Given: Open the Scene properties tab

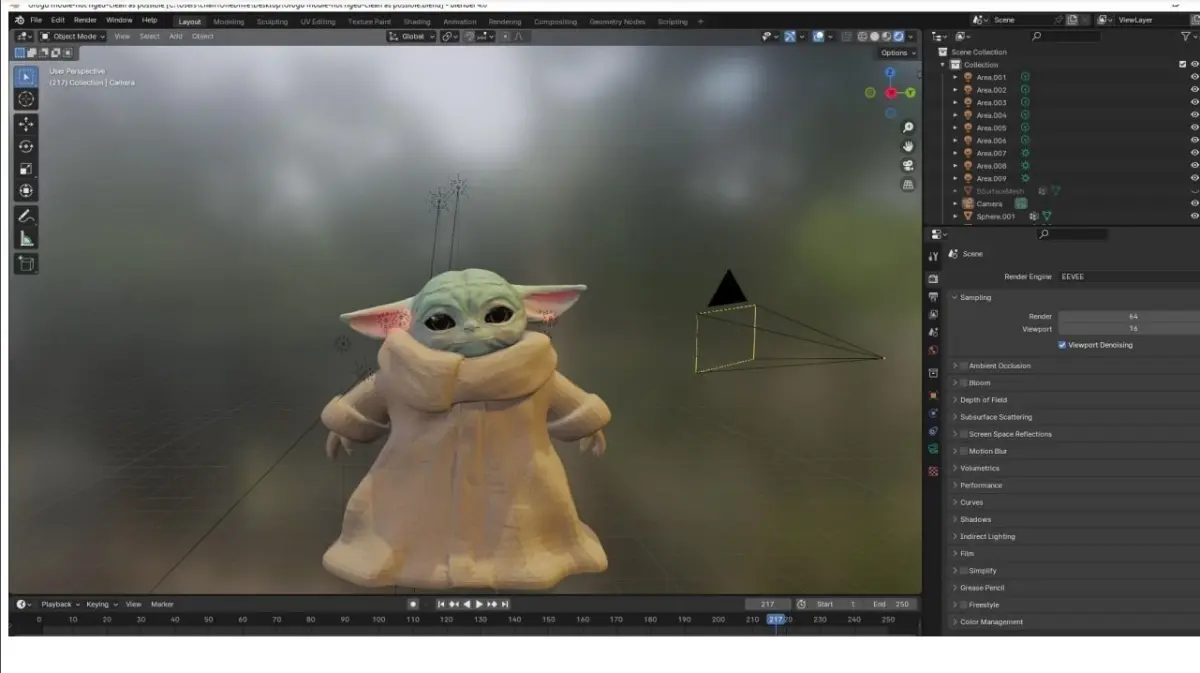Looking at the screenshot, I should click(933, 332).
